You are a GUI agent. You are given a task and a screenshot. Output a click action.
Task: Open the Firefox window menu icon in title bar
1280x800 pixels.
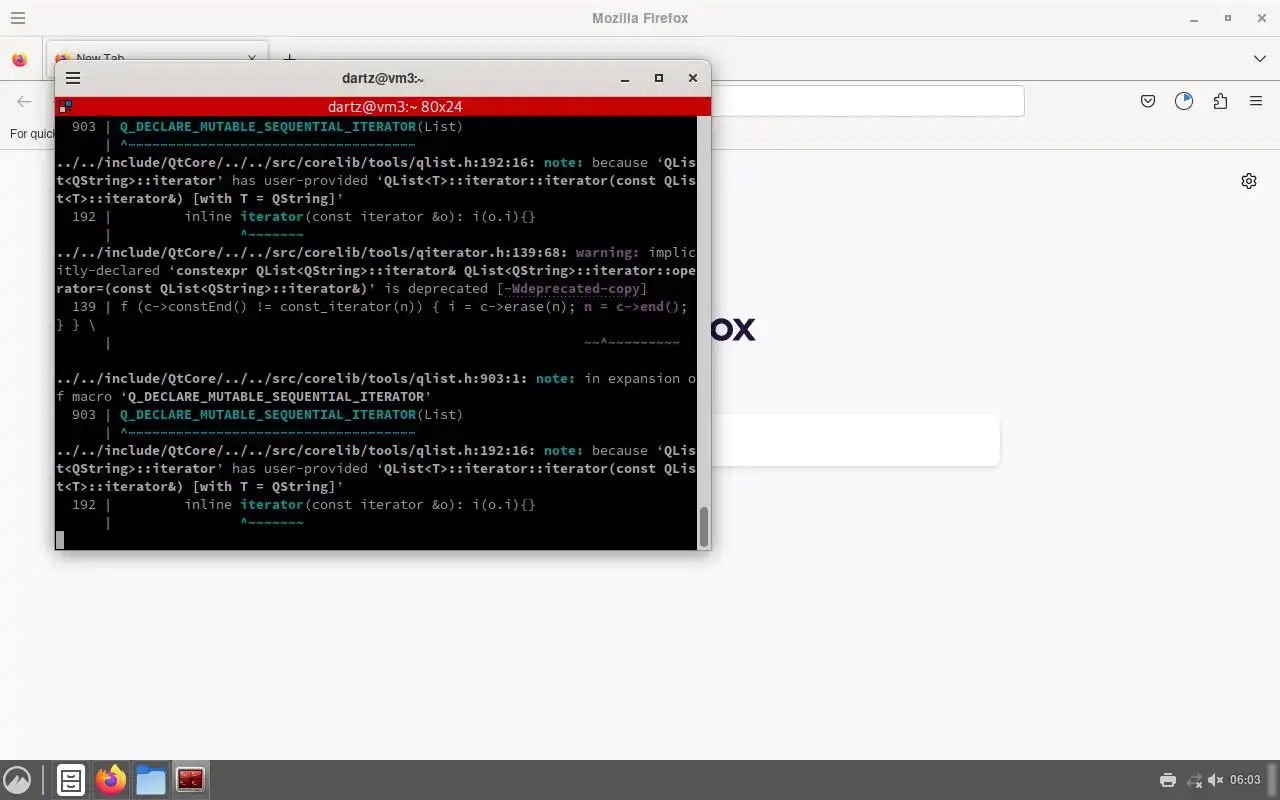18,18
